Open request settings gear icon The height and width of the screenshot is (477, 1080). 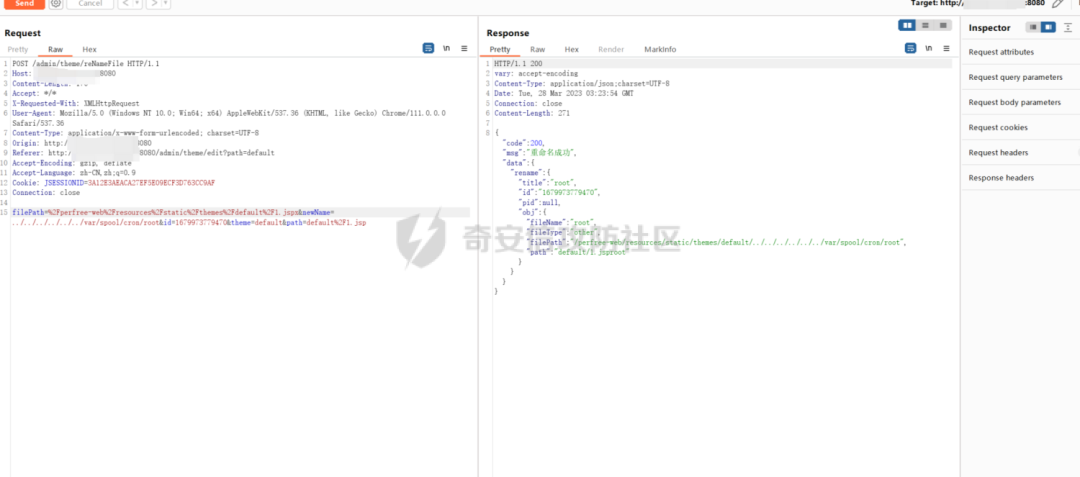coord(56,3)
